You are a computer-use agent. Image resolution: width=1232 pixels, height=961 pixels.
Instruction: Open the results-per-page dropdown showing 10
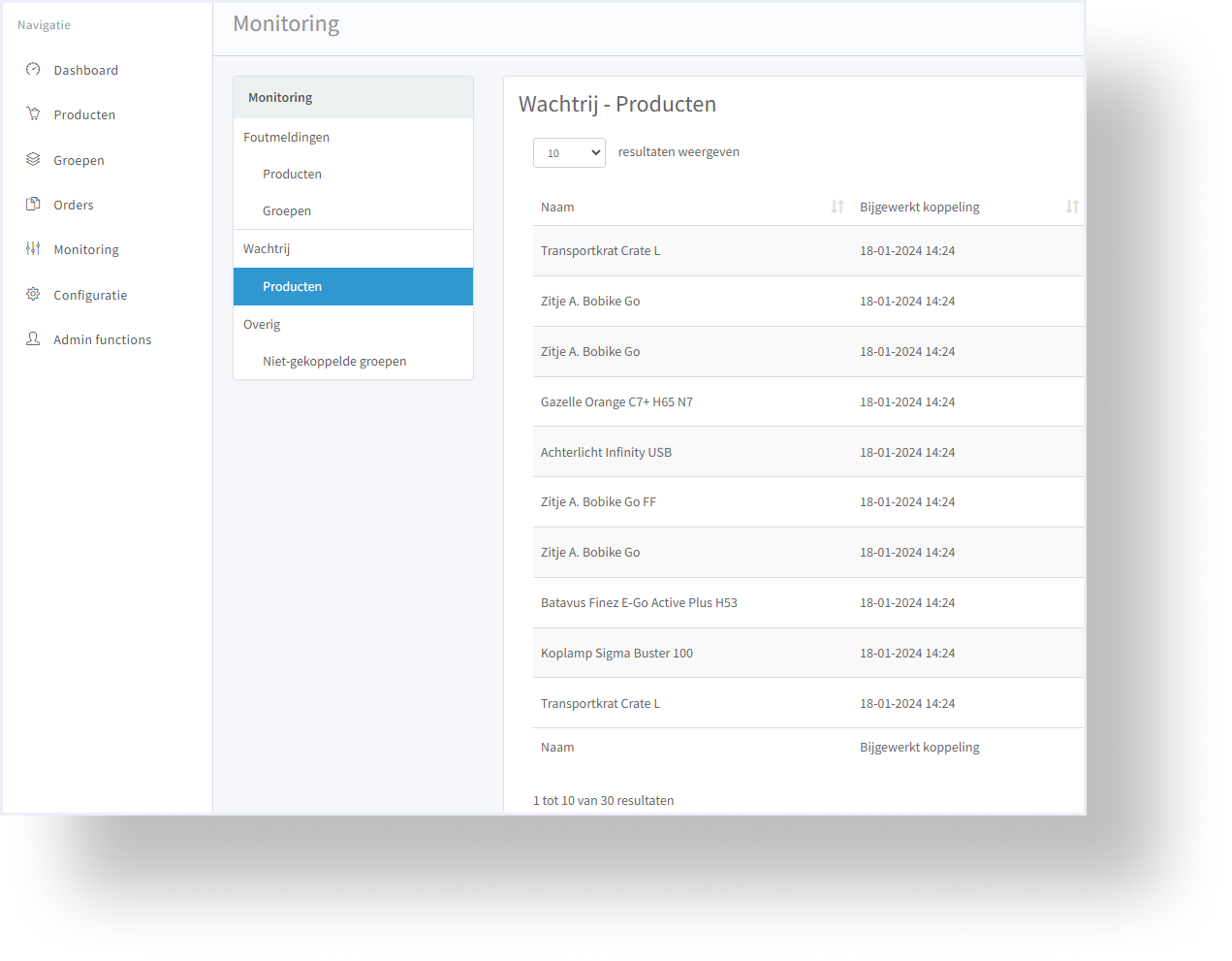569,152
